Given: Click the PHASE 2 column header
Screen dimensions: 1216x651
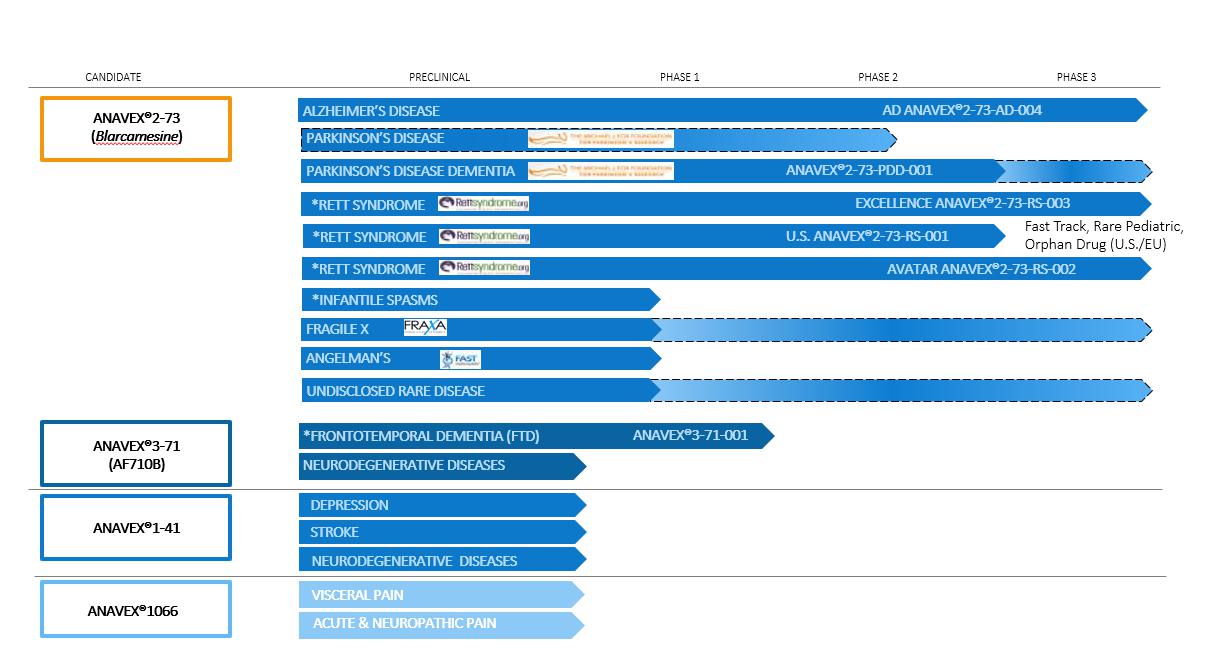Looking at the screenshot, I should click(x=878, y=78).
